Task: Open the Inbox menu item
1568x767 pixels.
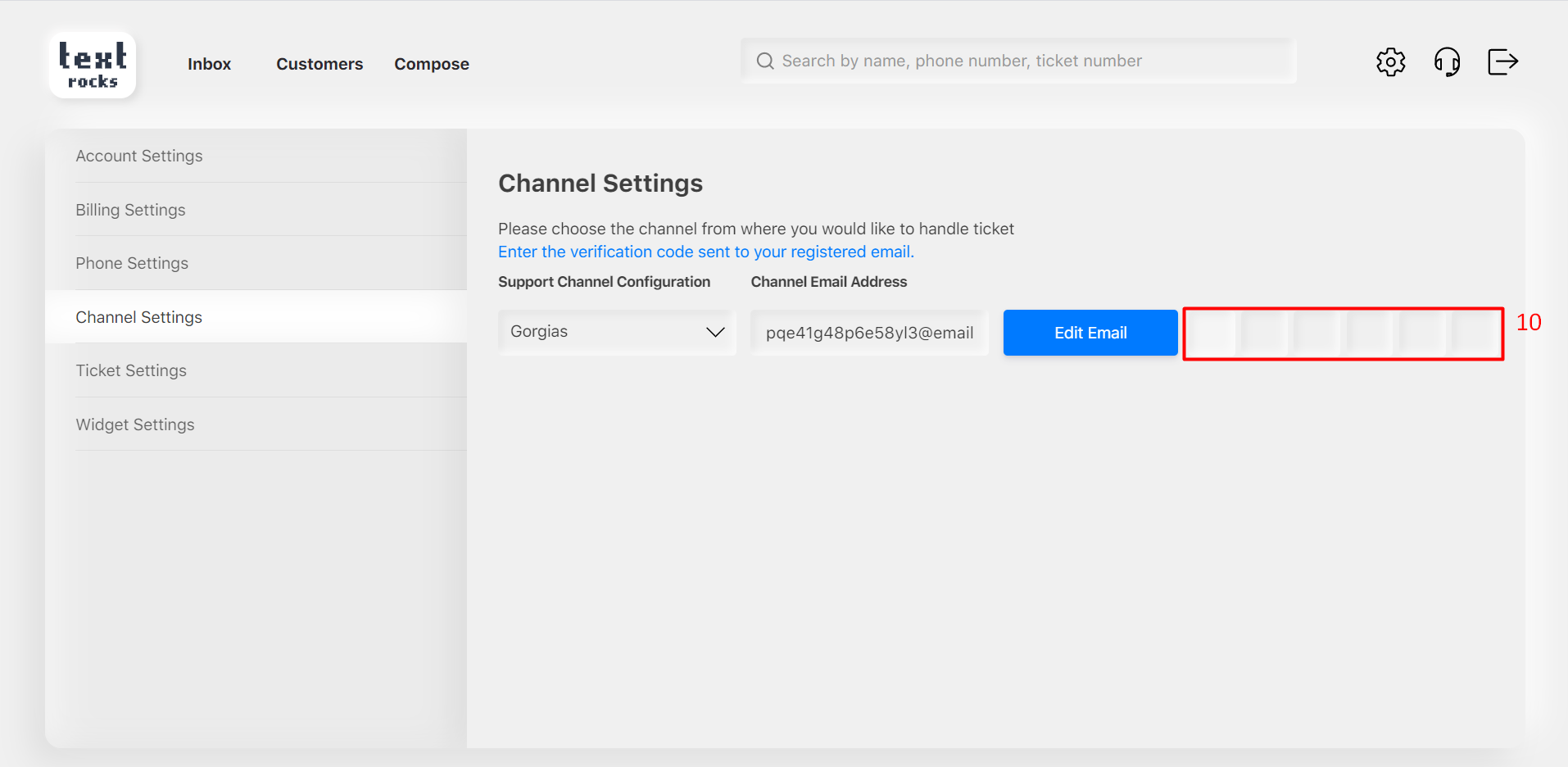Action: tap(209, 64)
